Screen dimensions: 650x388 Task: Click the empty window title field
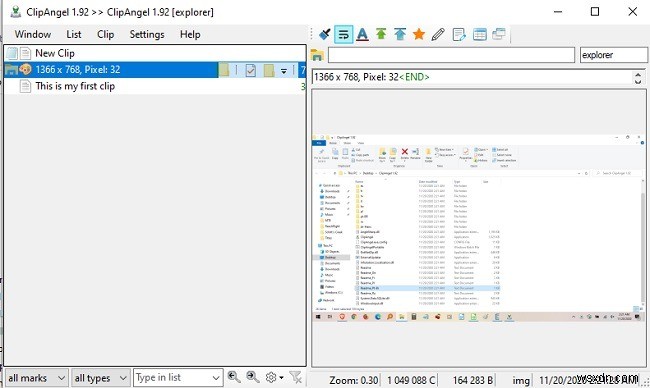click(x=451, y=55)
